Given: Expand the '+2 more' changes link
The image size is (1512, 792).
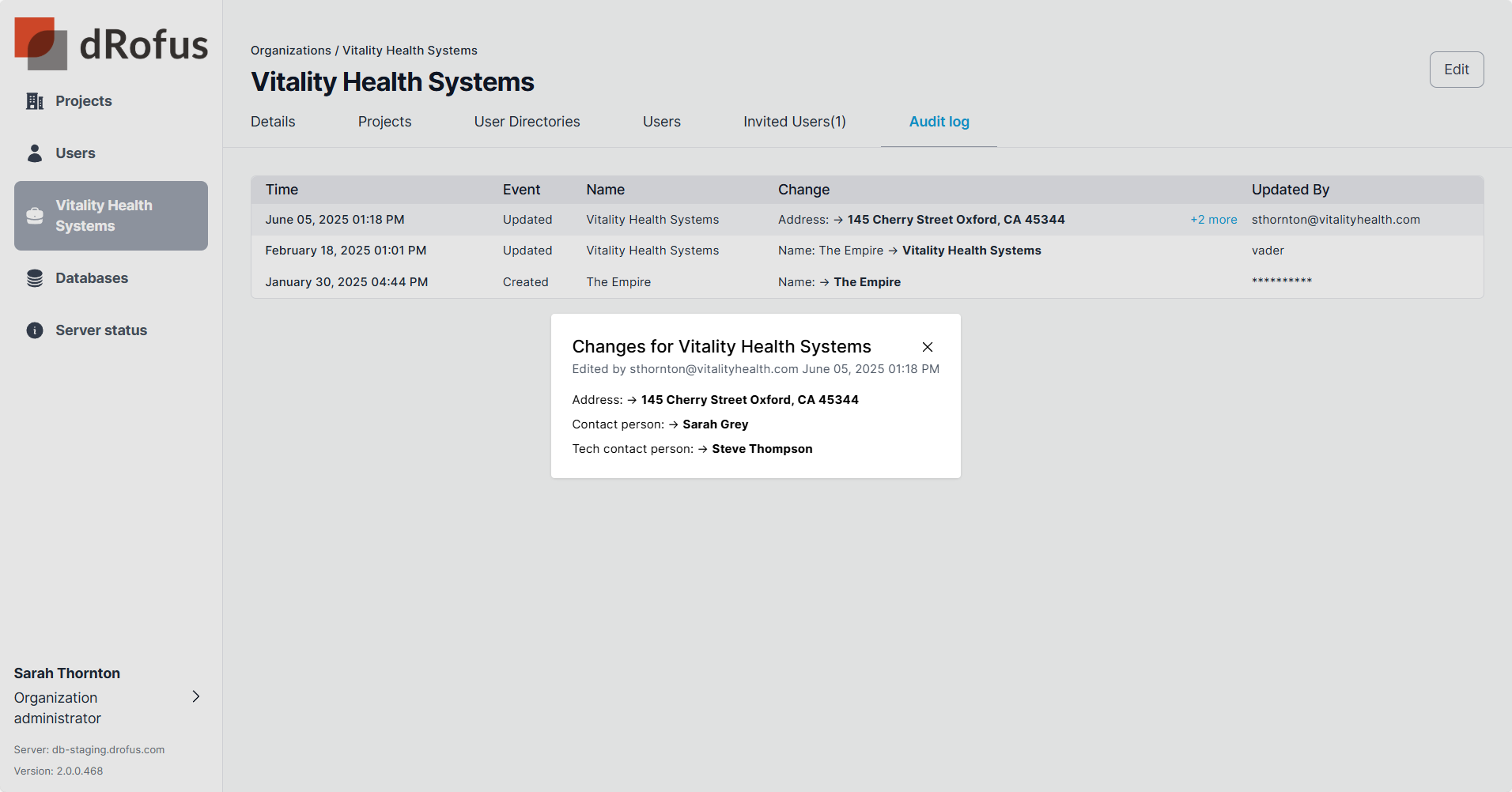Looking at the screenshot, I should pyautogui.click(x=1213, y=220).
